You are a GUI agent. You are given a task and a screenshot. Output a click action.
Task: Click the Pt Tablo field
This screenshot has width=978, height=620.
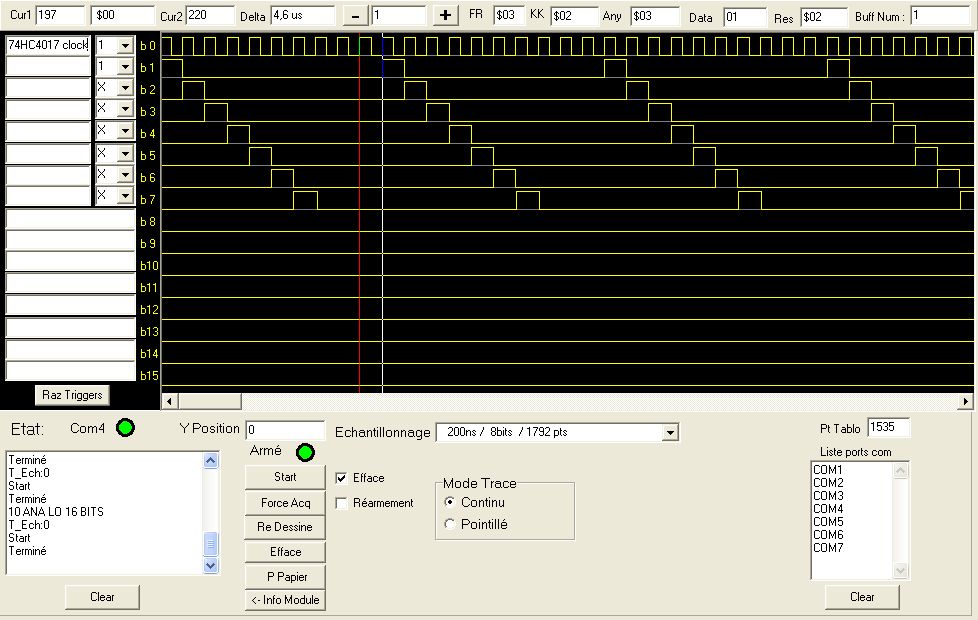[x=888, y=427]
